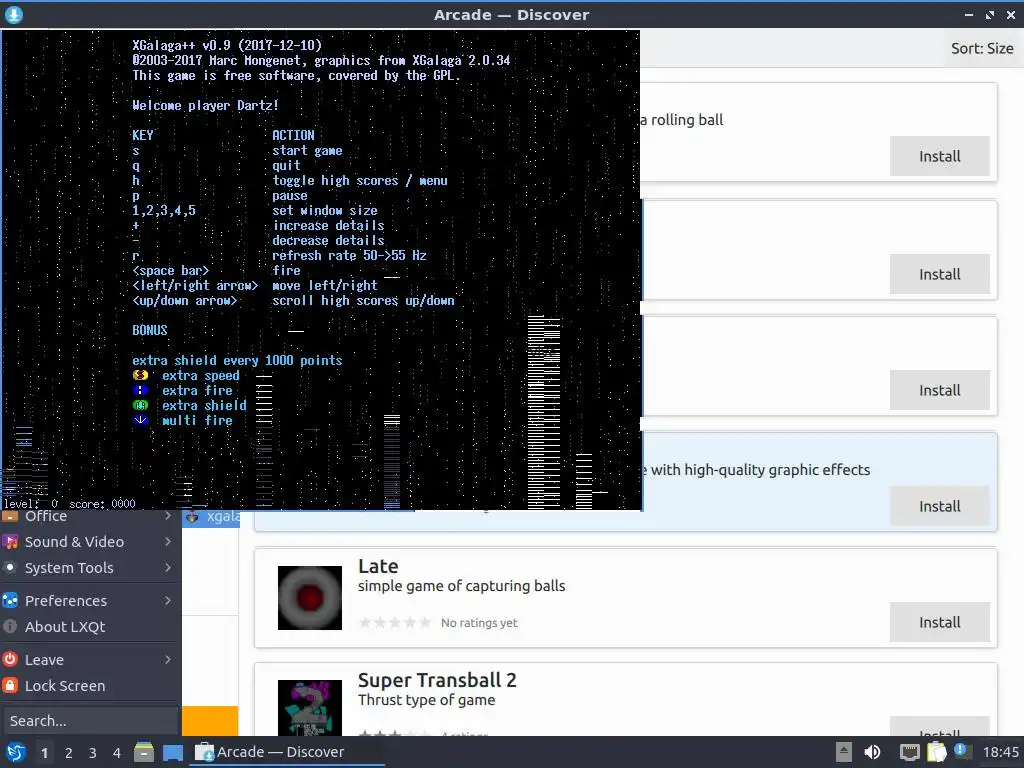Screen dimensions: 1024x768
Task: Expand the Office submenu arrow
Action: 168,516
